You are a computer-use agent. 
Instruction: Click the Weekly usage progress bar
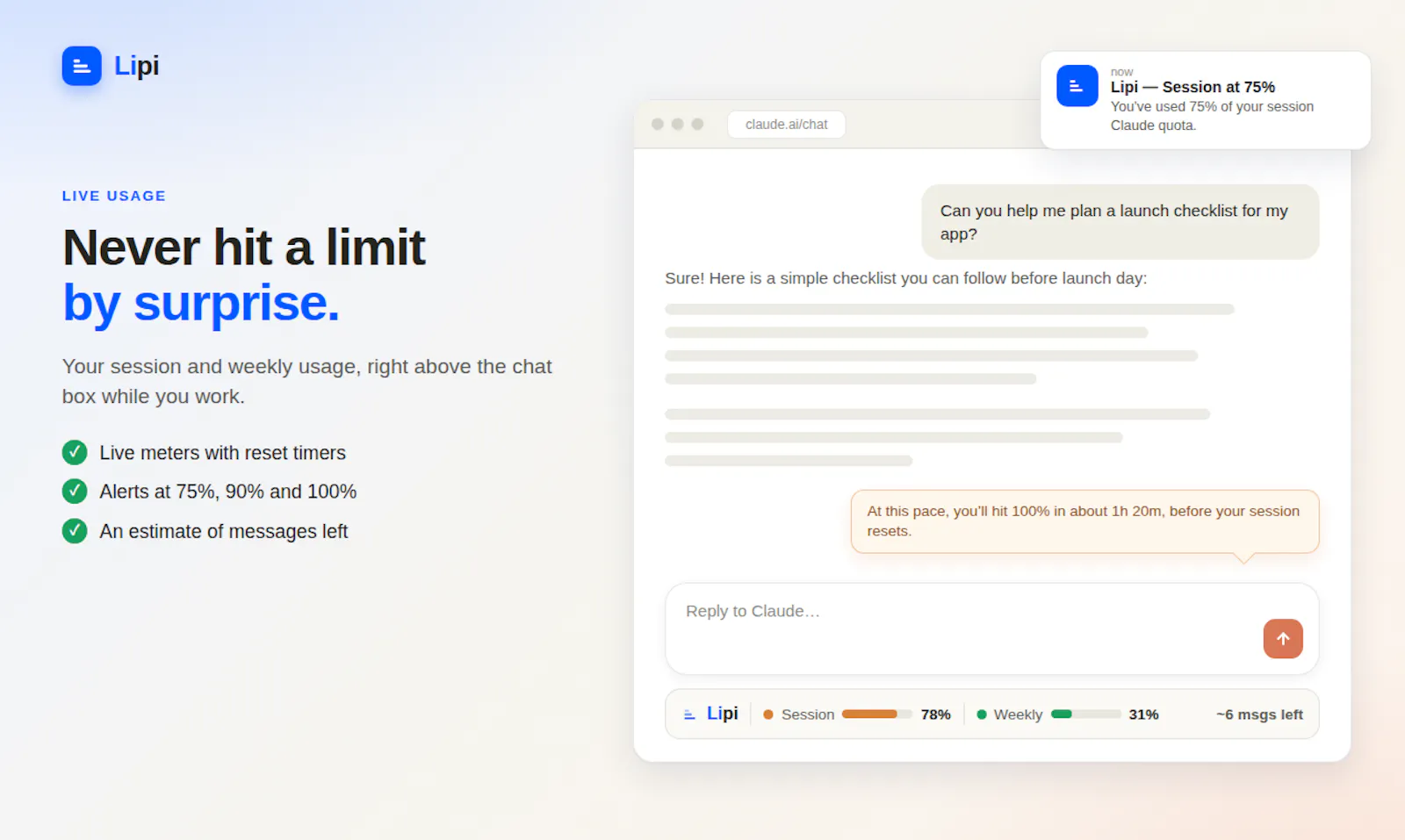1085,714
